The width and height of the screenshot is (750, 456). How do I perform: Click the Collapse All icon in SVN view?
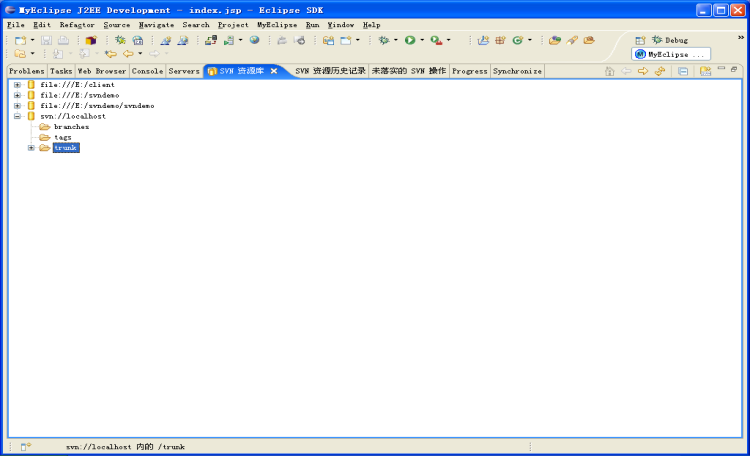(x=683, y=71)
